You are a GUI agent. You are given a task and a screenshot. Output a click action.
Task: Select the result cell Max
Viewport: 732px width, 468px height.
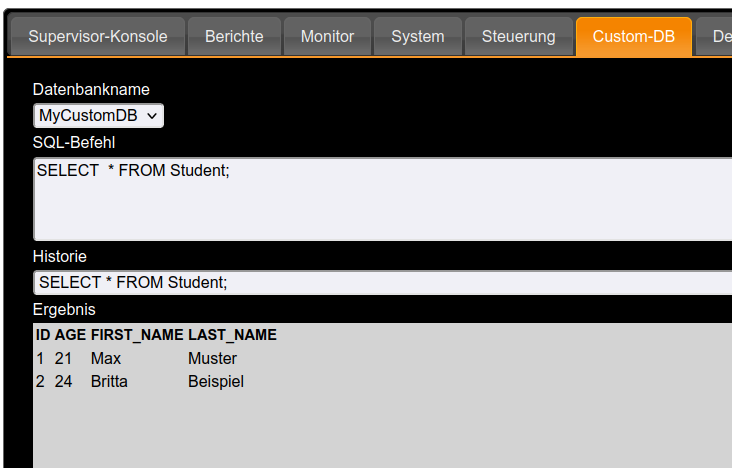(x=106, y=358)
